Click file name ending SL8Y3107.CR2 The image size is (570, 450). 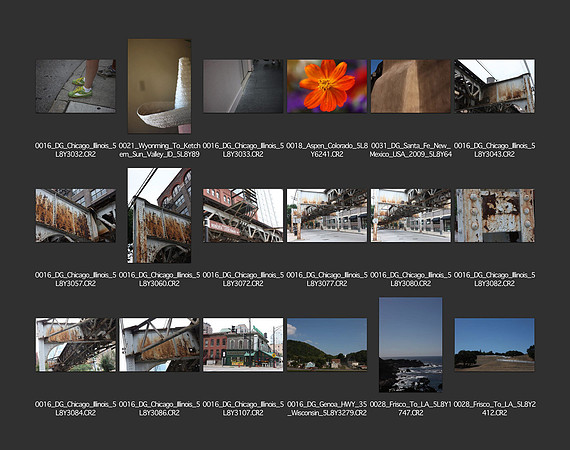[243, 409]
